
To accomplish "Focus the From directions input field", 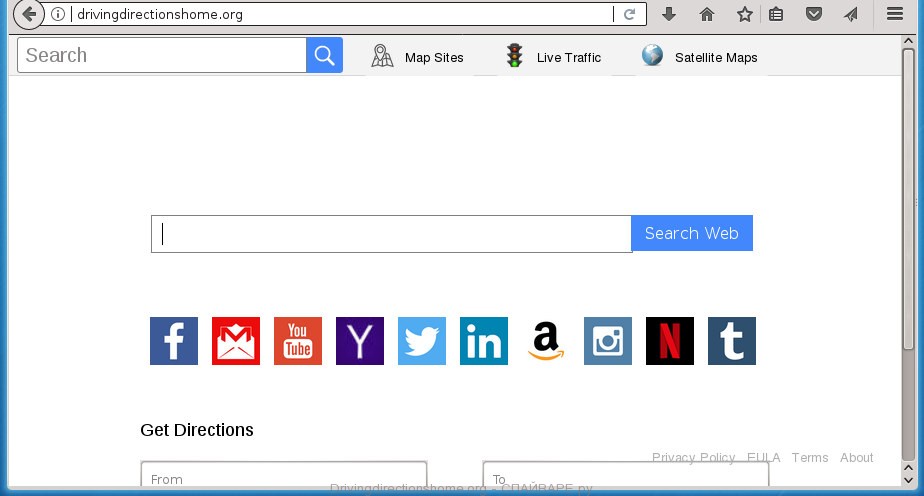I will [284, 474].
